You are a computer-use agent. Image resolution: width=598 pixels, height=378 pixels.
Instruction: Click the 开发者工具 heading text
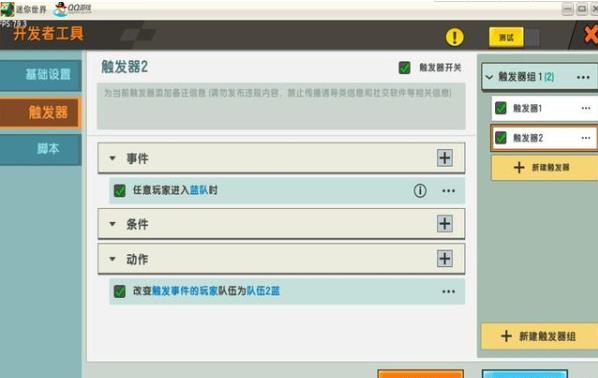click(48, 34)
